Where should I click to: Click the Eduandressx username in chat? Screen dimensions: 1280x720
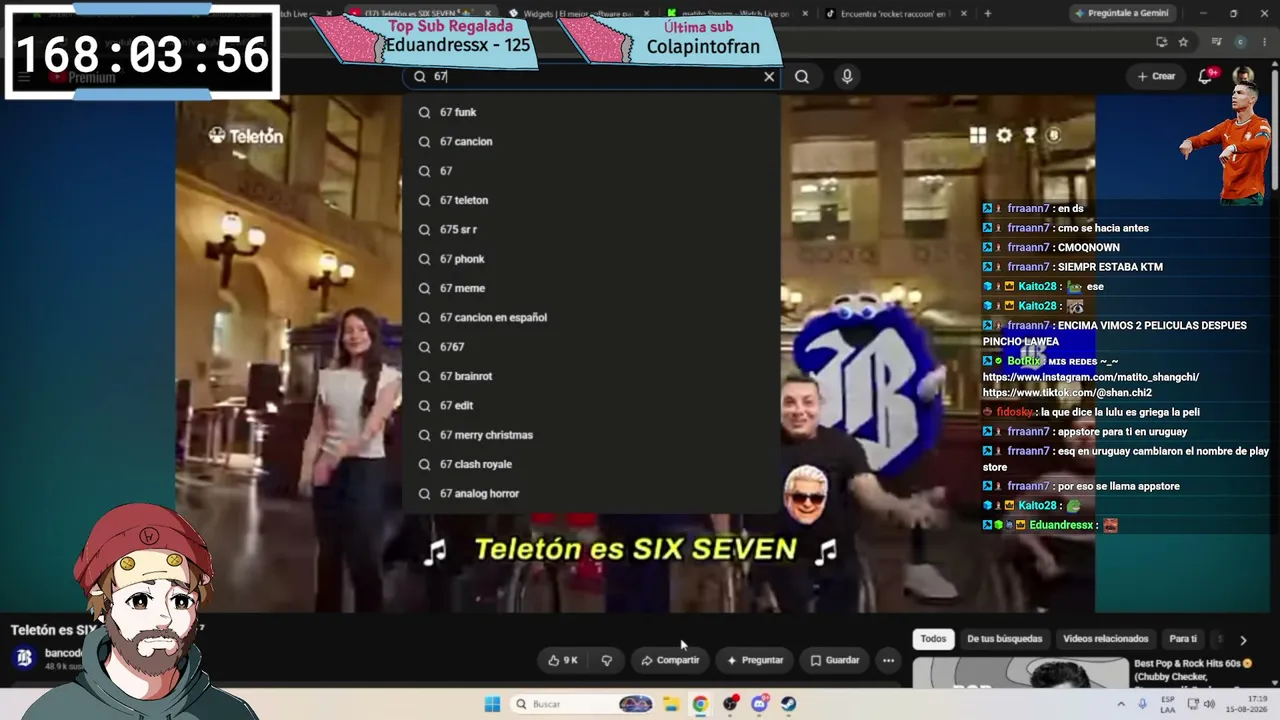[x=1061, y=525]
